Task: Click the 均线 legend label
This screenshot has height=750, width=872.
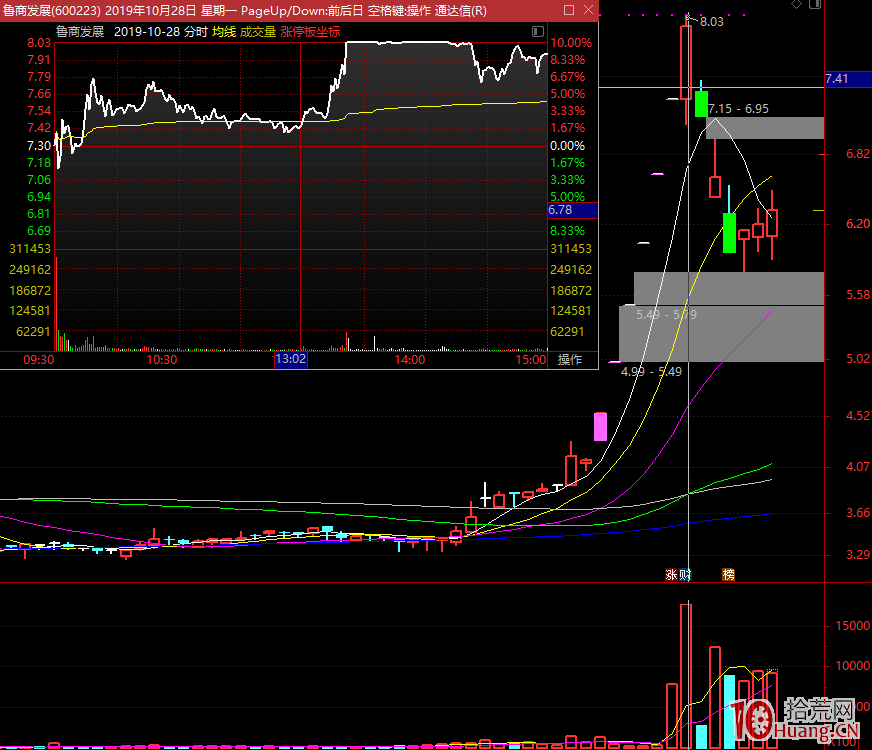Action: pos(224,32)
